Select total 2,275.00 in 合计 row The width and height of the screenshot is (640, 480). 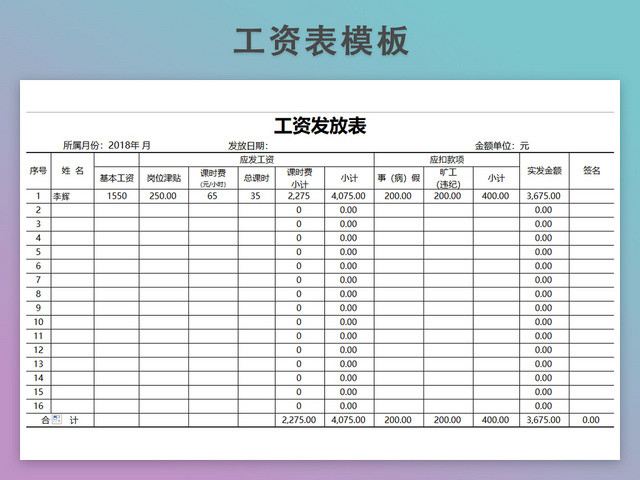299,420
